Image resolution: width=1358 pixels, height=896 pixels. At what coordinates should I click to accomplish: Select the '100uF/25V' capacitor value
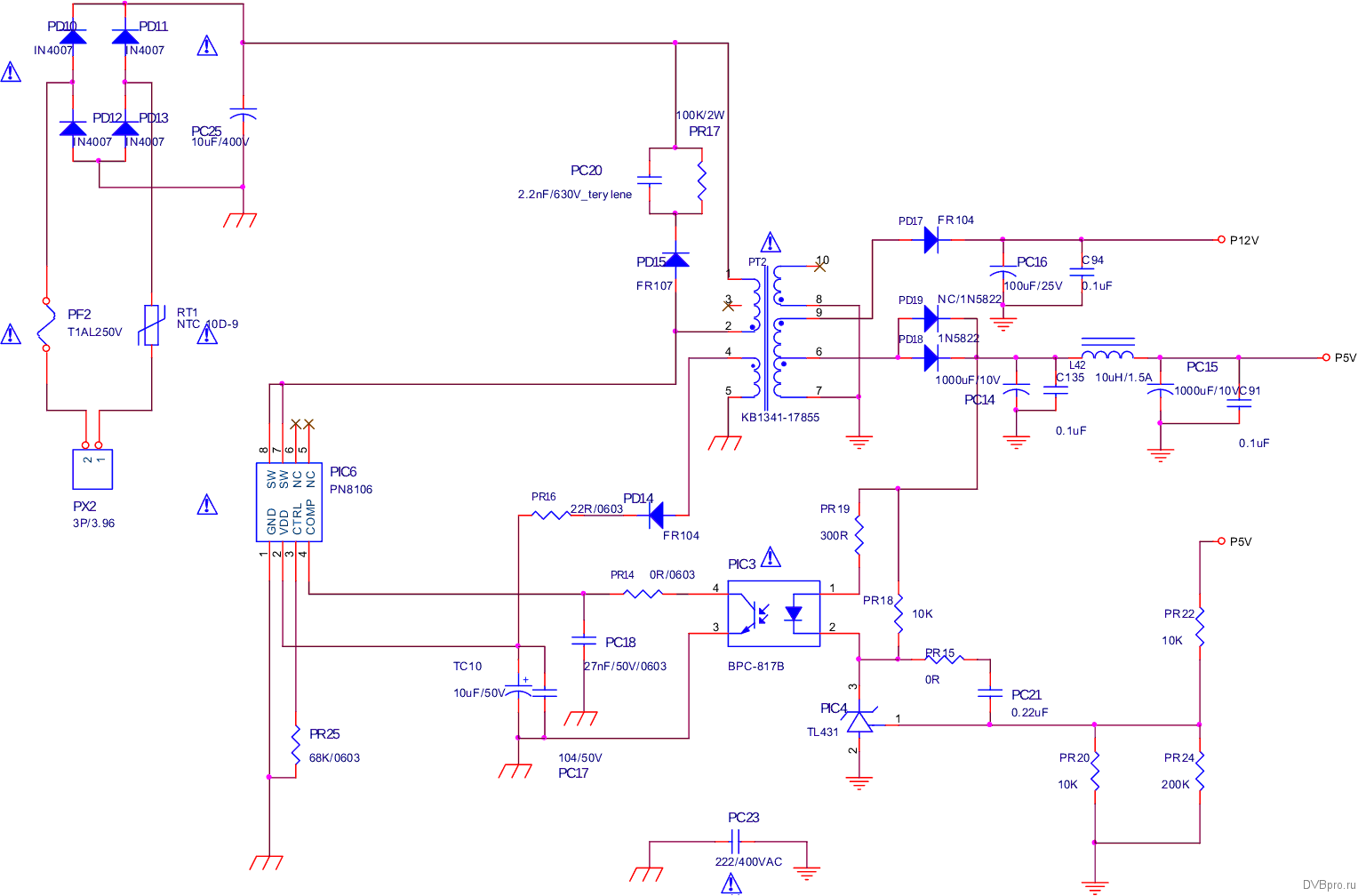(x=1033, y=286)
